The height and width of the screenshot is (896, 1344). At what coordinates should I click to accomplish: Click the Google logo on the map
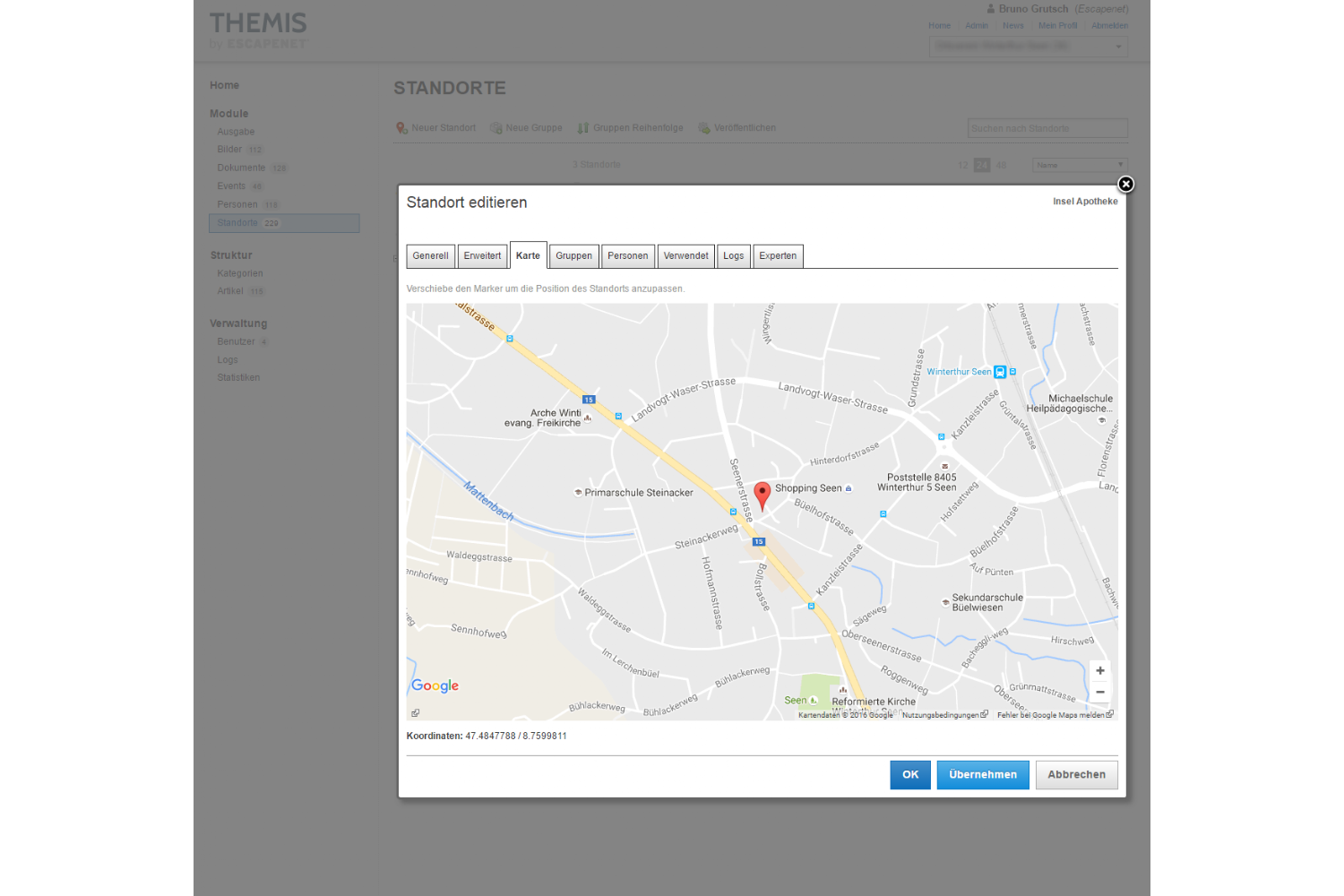click(435, 685)
